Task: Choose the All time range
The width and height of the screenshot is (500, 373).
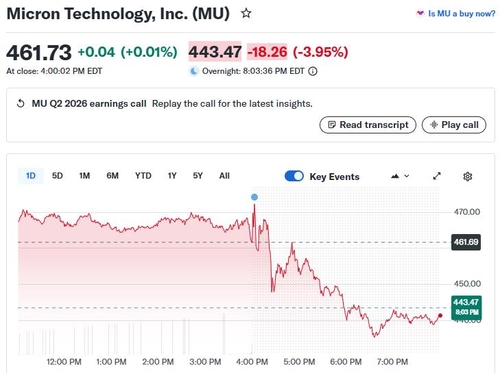Action: 224,176
